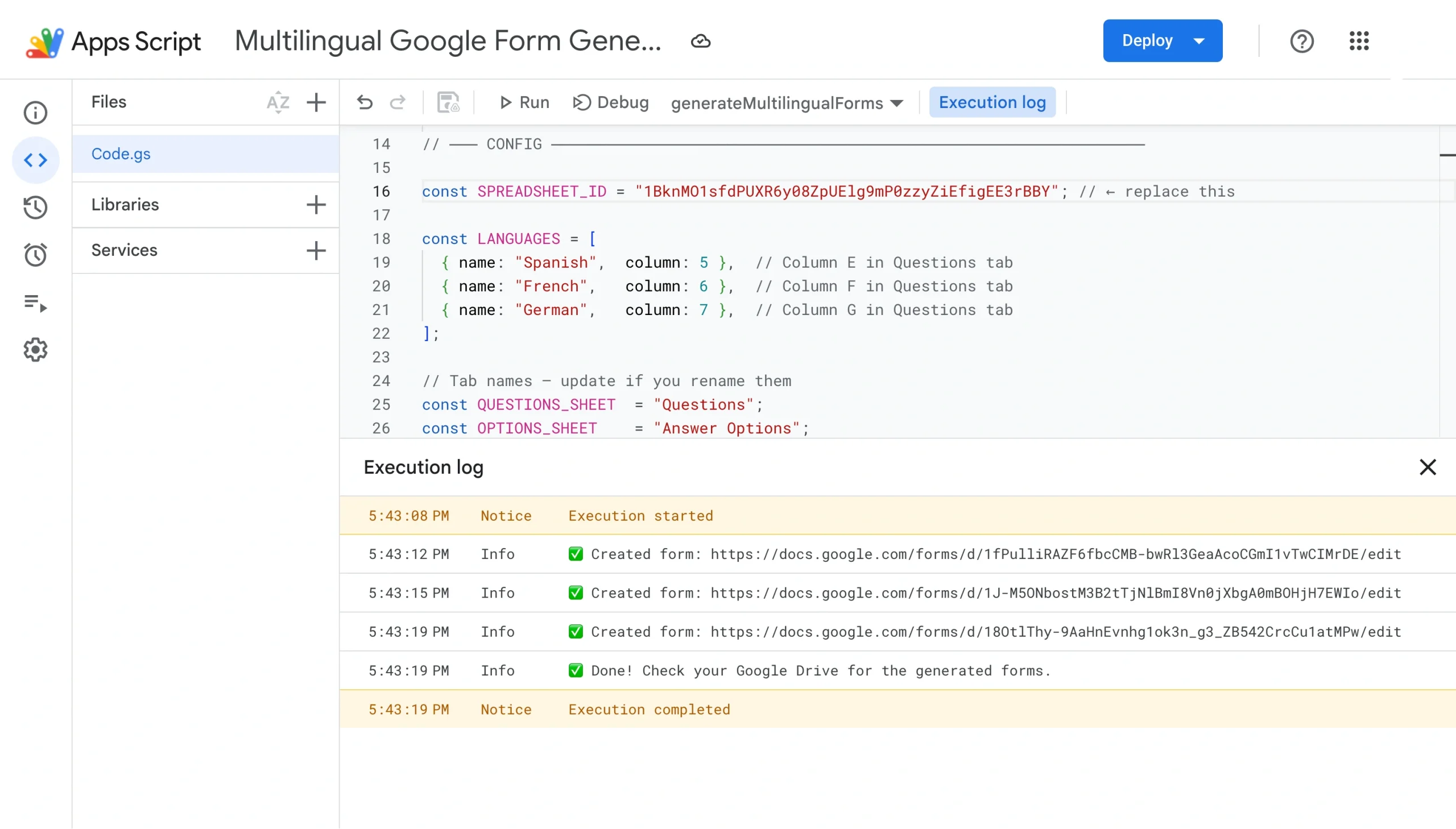Rename project title Multilingual Google Form Gene...
Image resolution: width=1456 pixels, height=829 pixels.
tap(448, 41)
